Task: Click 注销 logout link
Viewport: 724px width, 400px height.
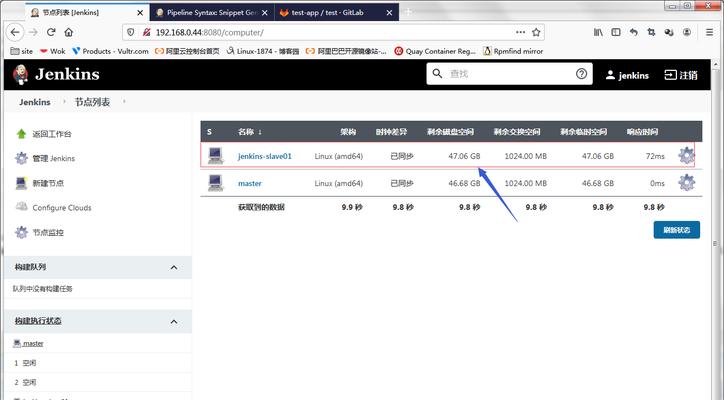Action: coord(681,75)
